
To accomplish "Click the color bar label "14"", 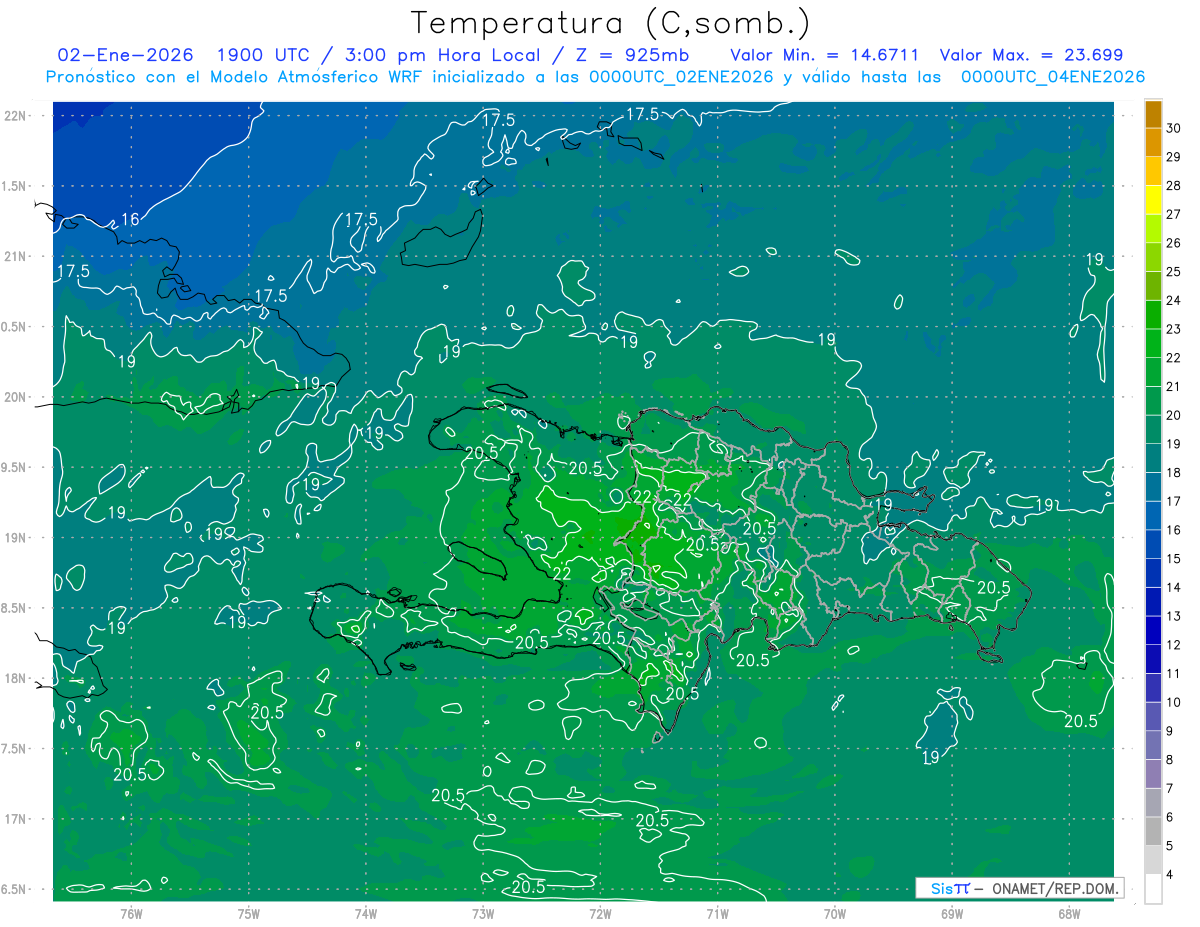I will click(x=1174, y=587).
